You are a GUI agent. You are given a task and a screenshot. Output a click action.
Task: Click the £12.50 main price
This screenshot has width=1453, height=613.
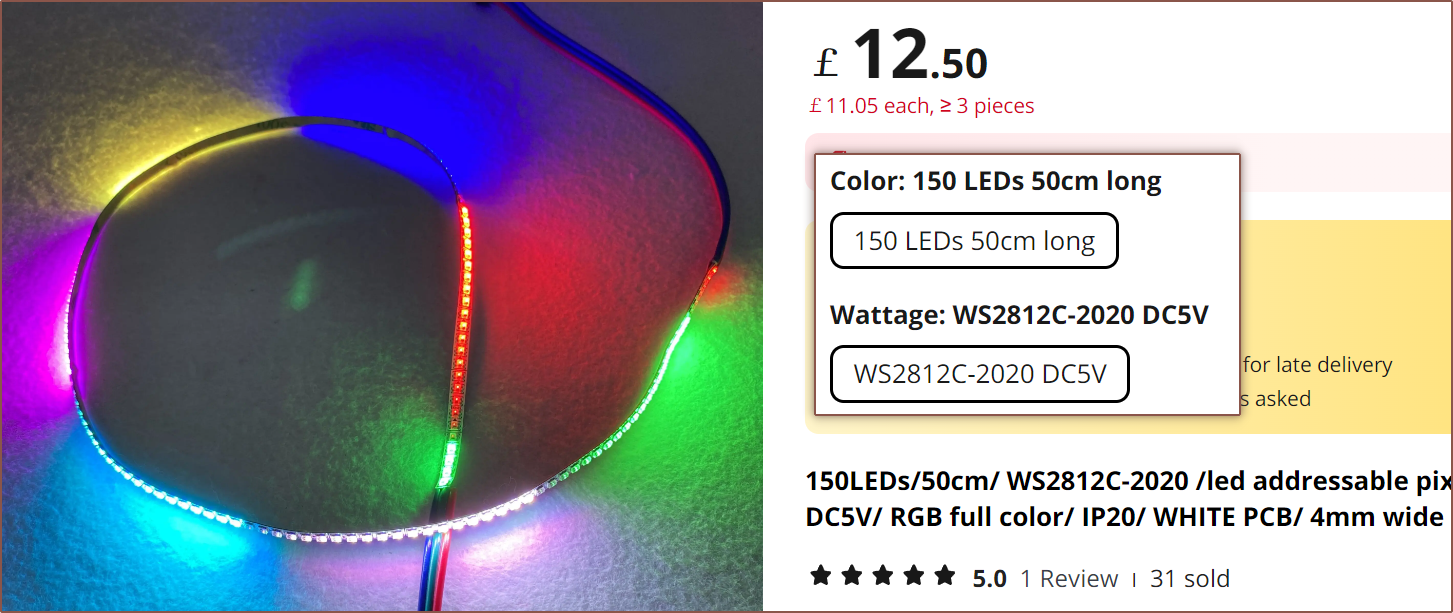coord(900,56)
